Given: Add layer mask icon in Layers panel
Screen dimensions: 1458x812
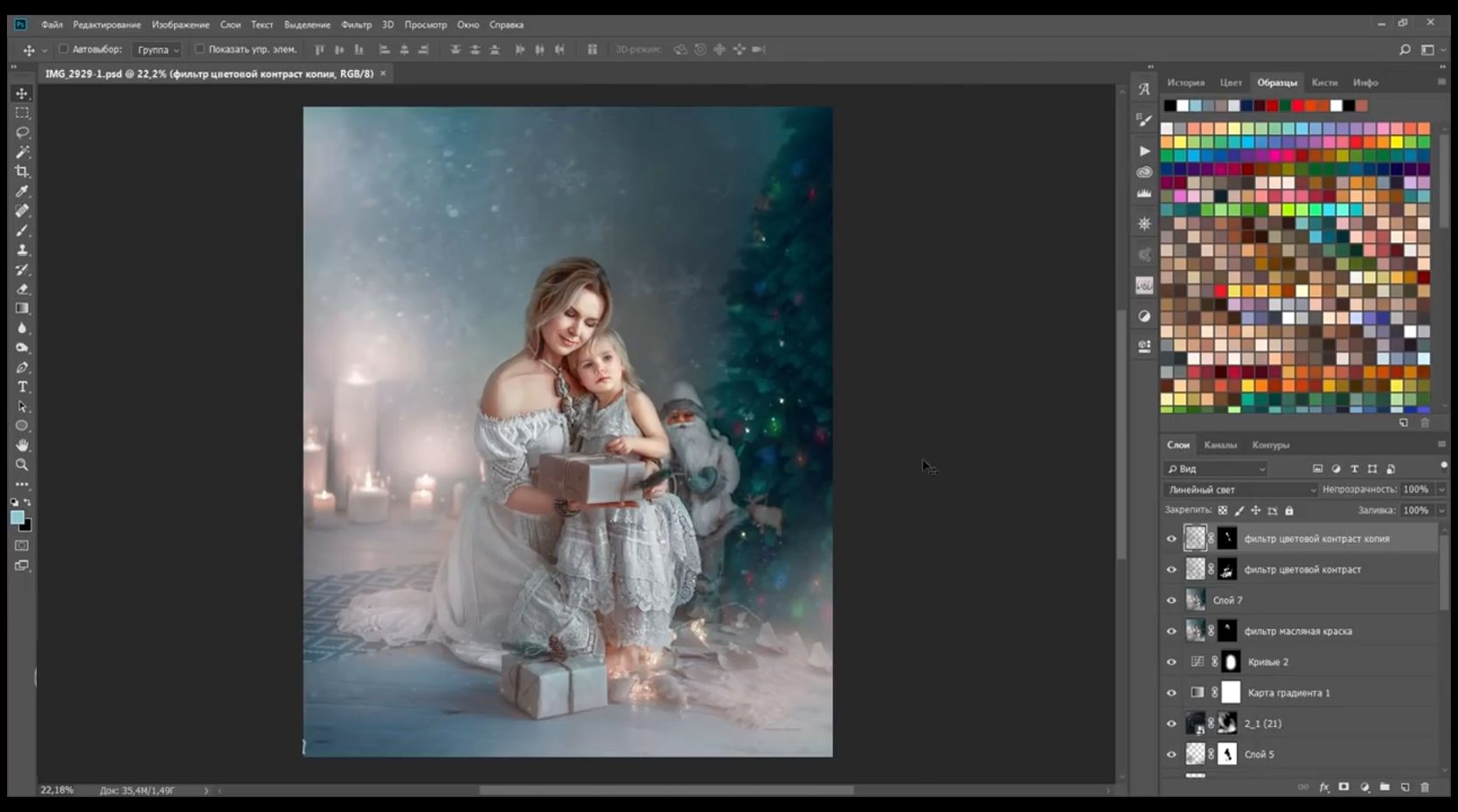Looking at the screenshot, I should pos(1343,787).
